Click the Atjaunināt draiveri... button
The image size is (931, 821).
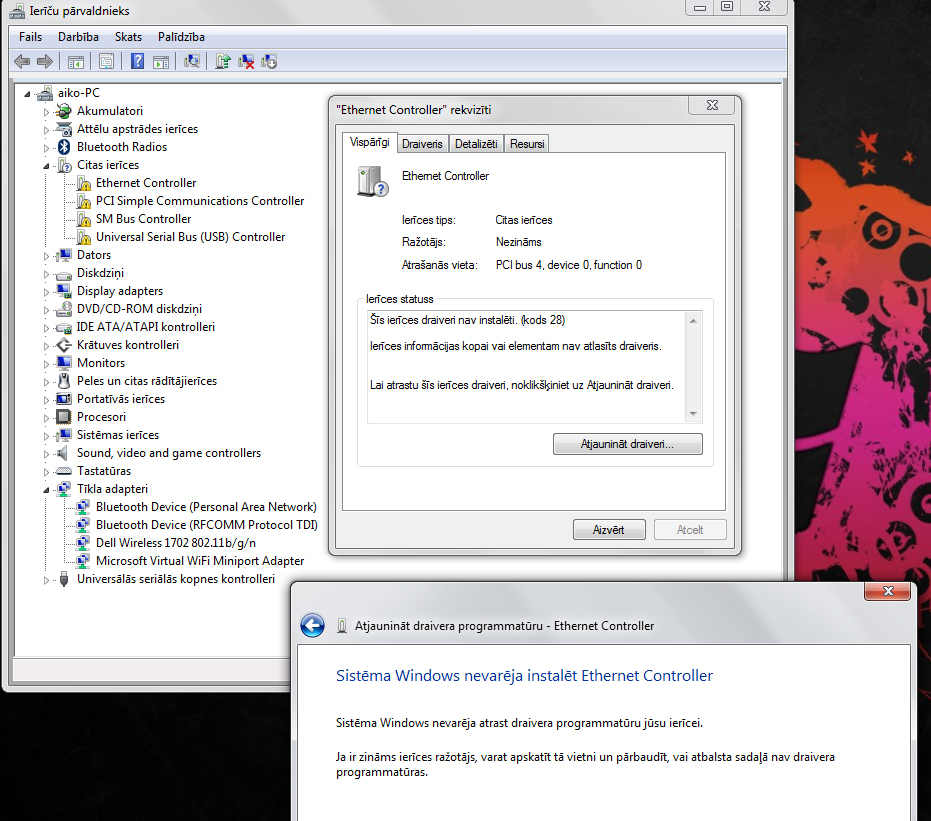628,444
